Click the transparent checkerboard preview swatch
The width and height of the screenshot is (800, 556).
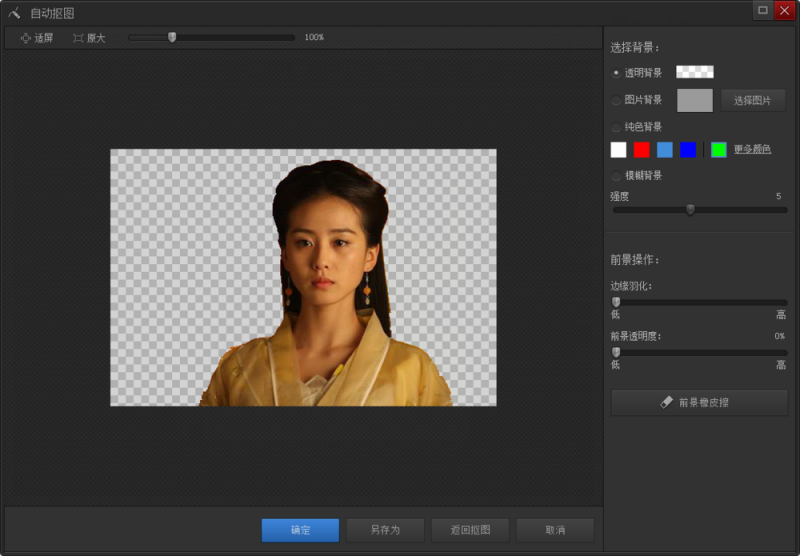click(694, 72)
